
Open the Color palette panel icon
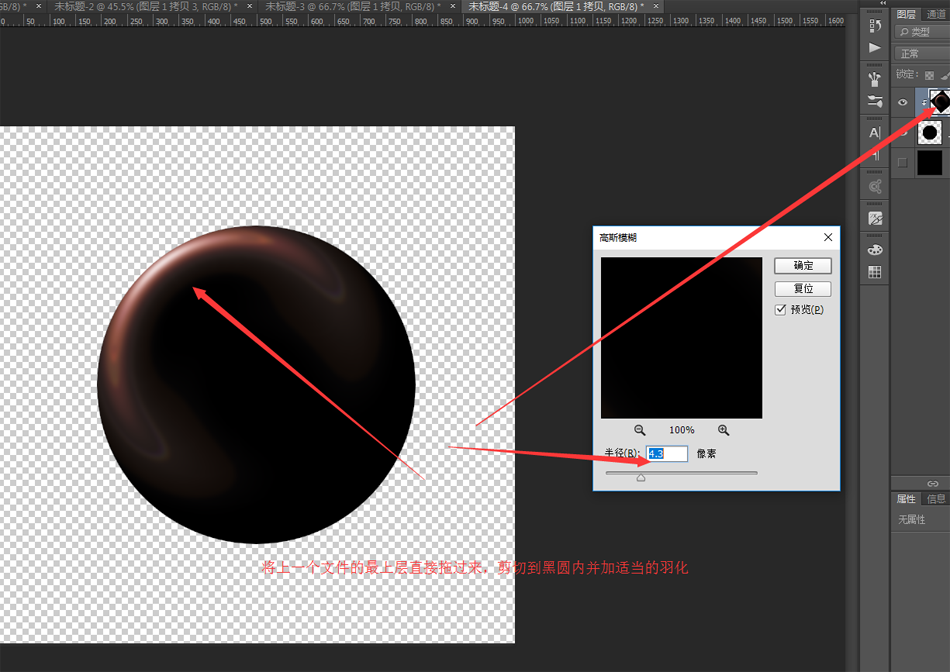pyautogui.click(x=875, y=249)
